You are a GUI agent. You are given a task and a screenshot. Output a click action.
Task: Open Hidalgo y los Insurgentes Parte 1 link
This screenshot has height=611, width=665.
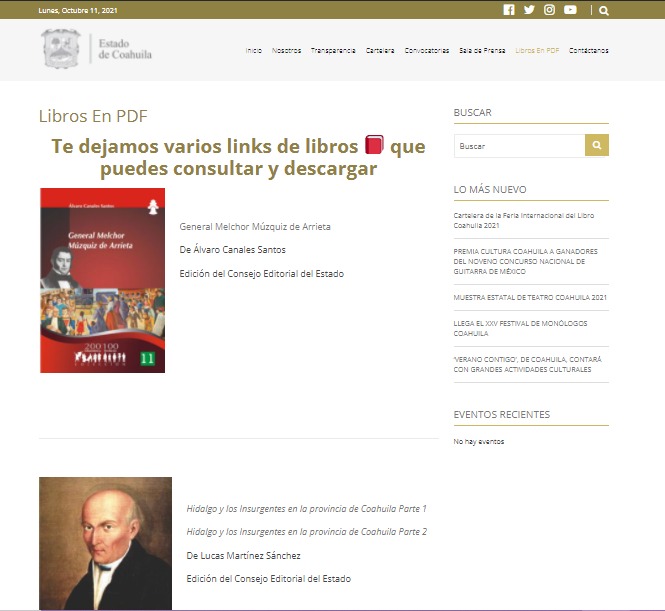[x=306, y=508]
